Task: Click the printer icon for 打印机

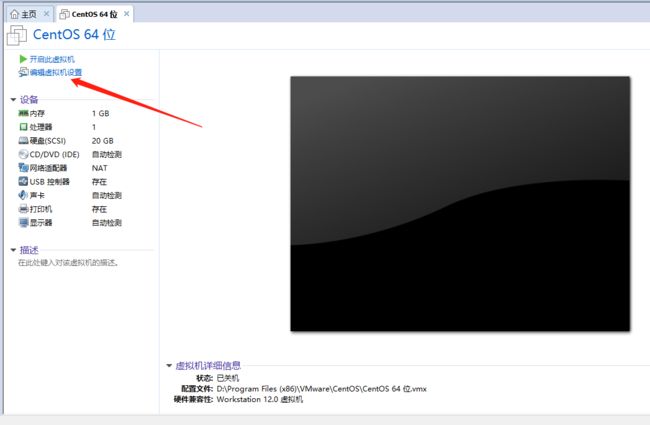Action: tap(23, 209)
